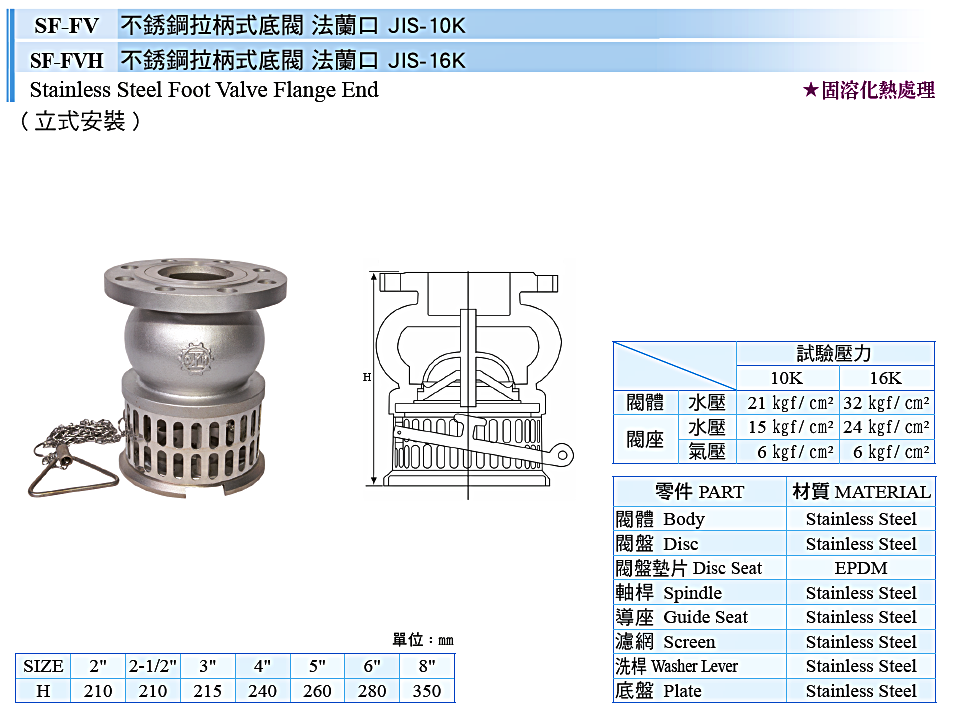This screenshot has width=960, height=716.
Task: Select the 16K column header
Action: click(886, 378)
